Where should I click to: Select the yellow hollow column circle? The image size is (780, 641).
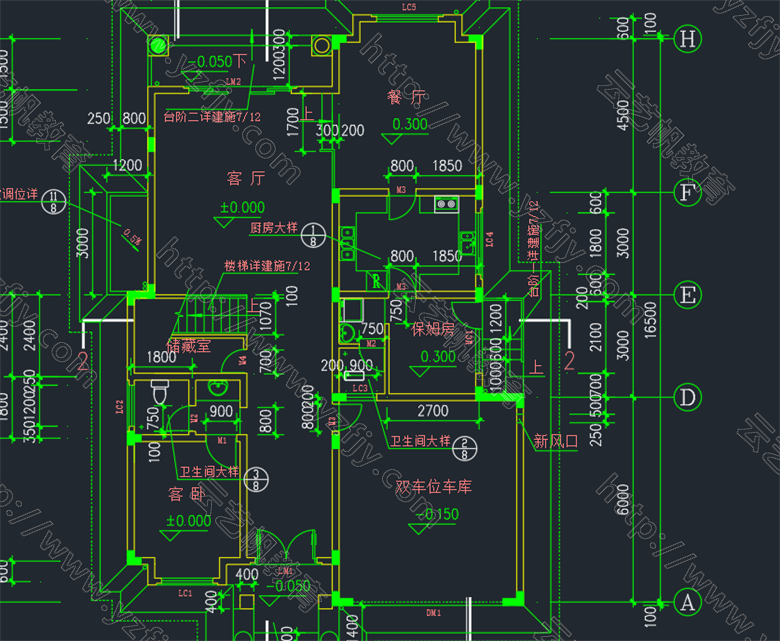(322, 45)
